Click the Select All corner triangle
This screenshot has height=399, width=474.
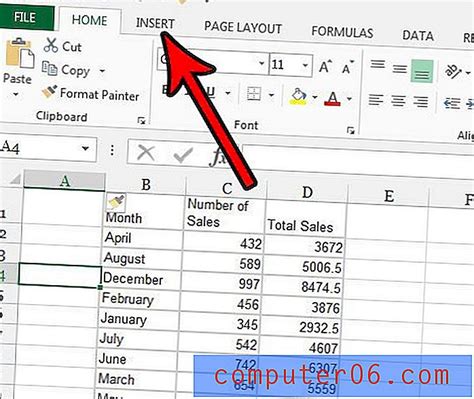tap(15, 179)
